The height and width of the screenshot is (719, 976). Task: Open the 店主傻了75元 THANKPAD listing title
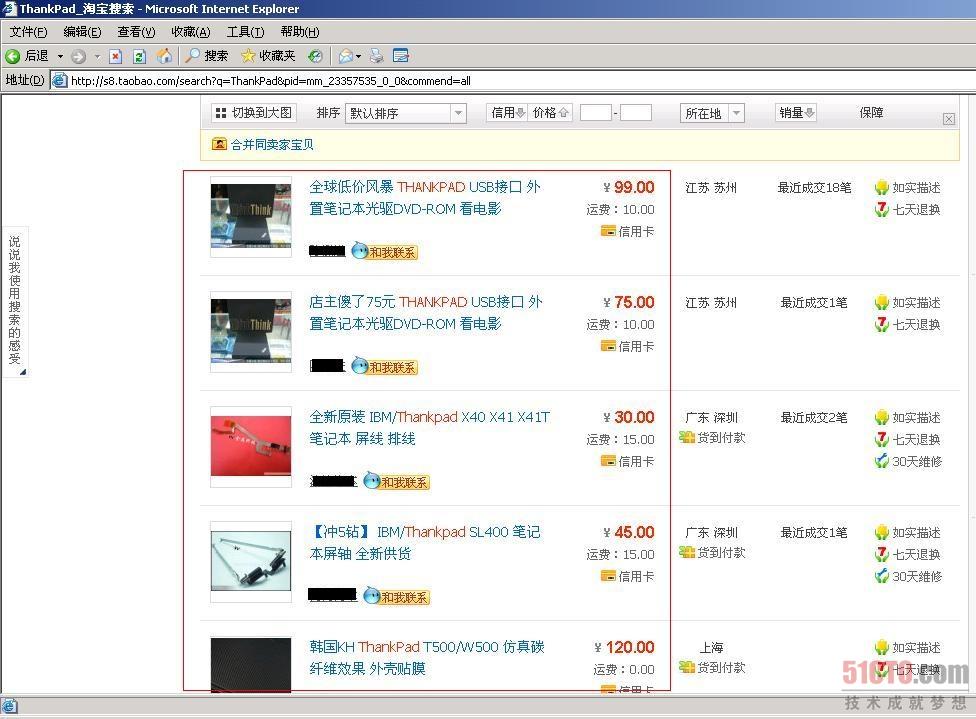[426, 313]
